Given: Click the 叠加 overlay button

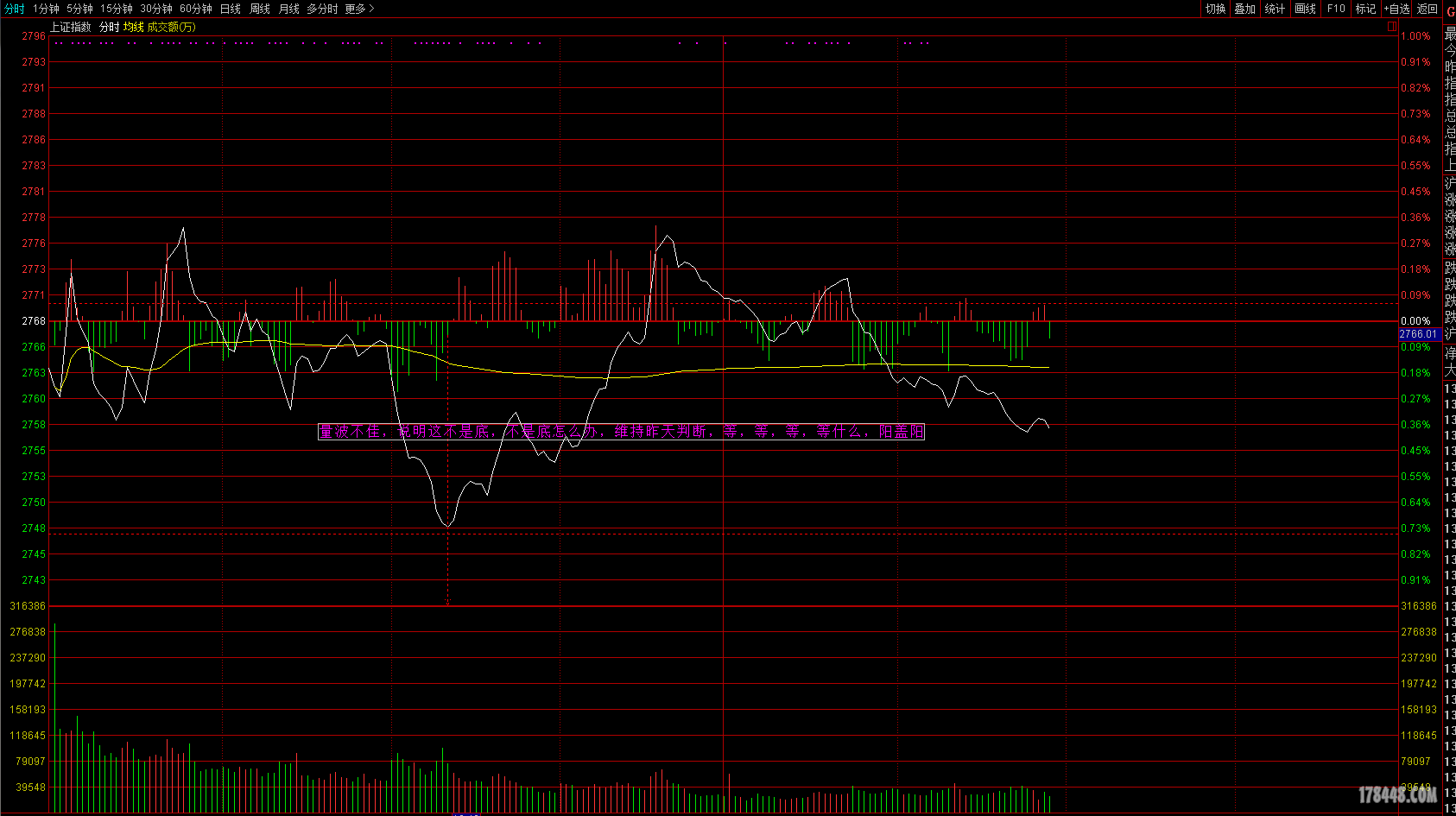Looking at the screenshot, I should (1245, 9).
